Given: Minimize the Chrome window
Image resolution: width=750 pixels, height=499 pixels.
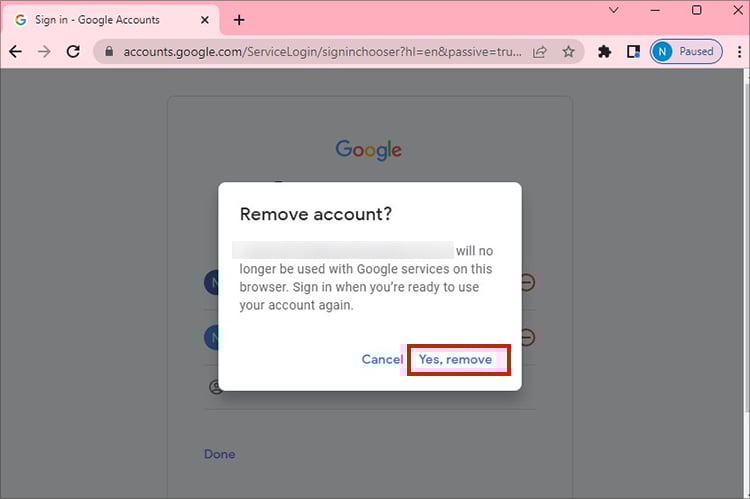Looking at the screenshot, I should (655, 10).
